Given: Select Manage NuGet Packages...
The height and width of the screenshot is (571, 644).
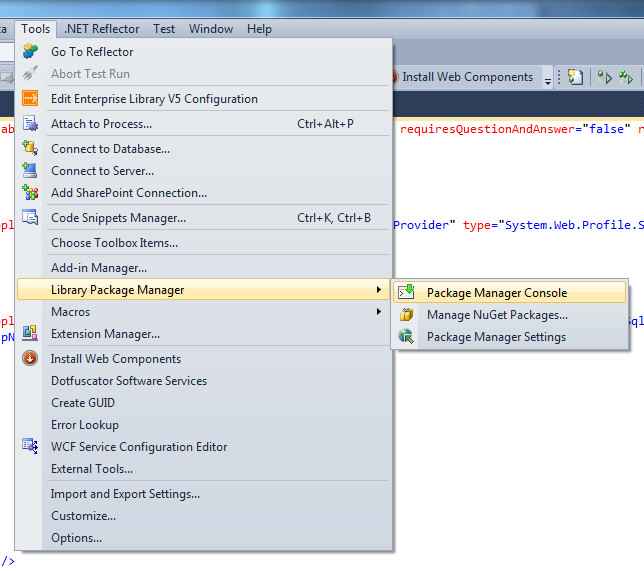Looking at the screenshot, I should pos(509,315).
